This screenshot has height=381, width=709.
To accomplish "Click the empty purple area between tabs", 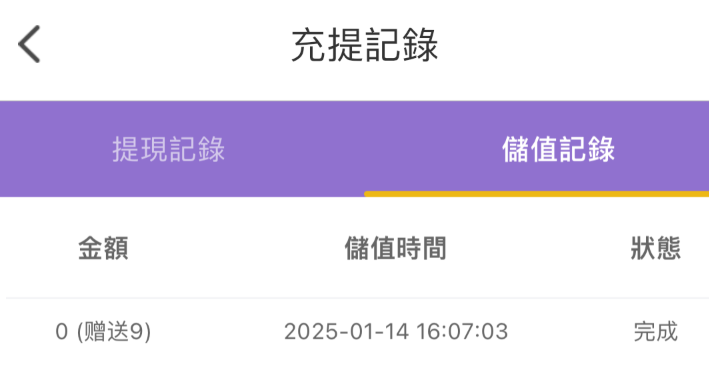I will (362, 149).
